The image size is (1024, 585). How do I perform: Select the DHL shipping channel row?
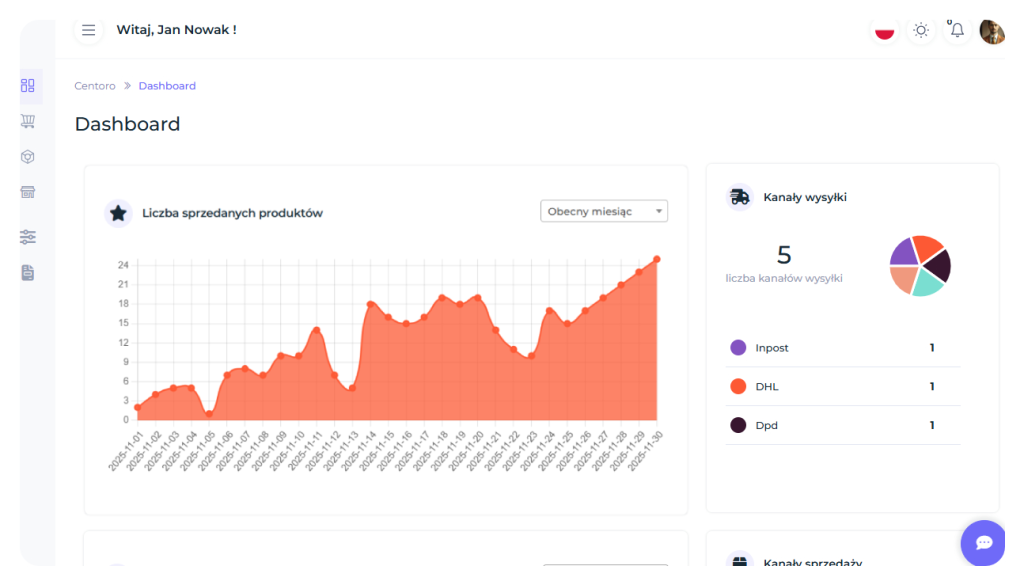point(842,386)
